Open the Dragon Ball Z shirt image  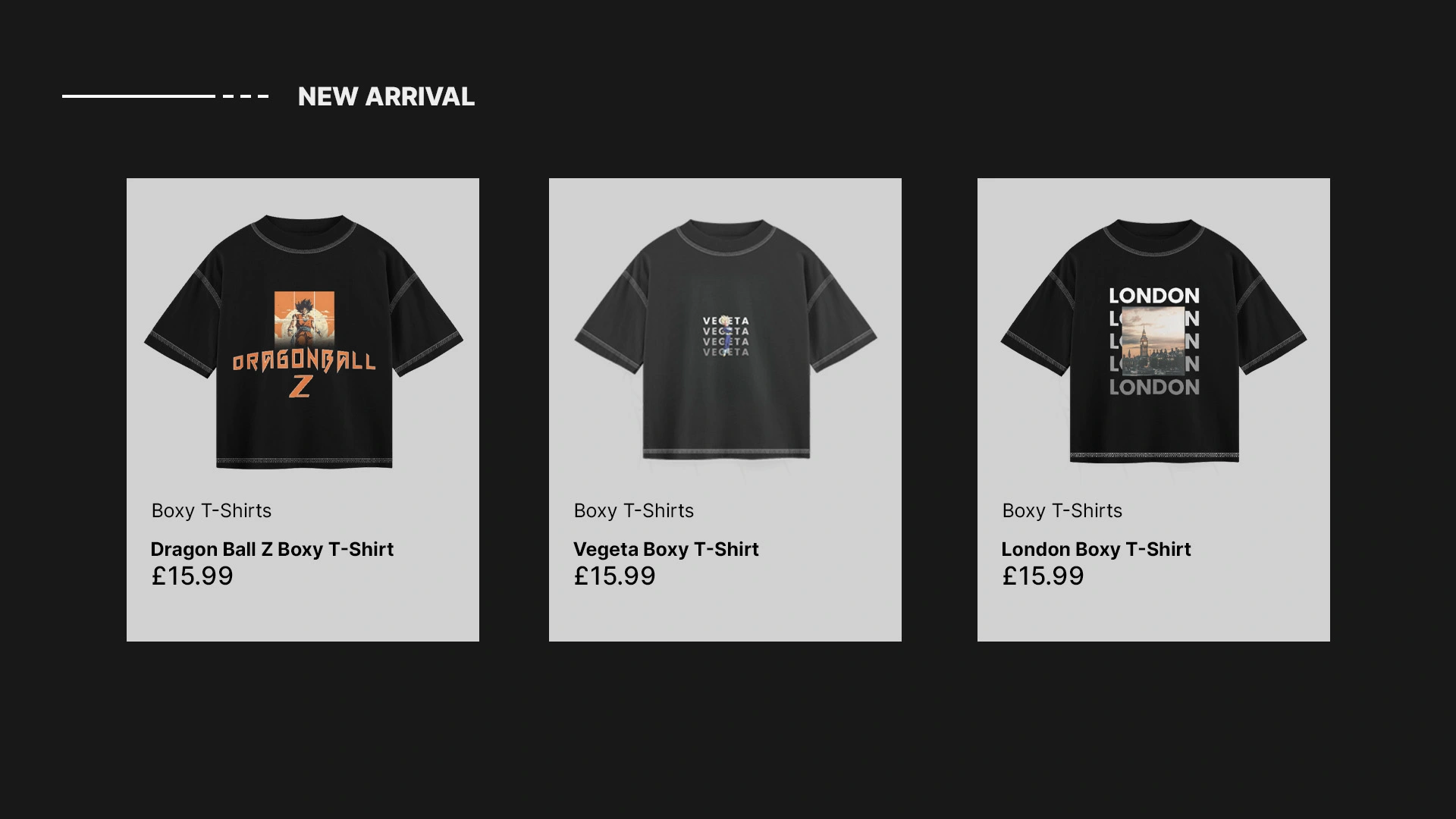click(x=303, y=341)
